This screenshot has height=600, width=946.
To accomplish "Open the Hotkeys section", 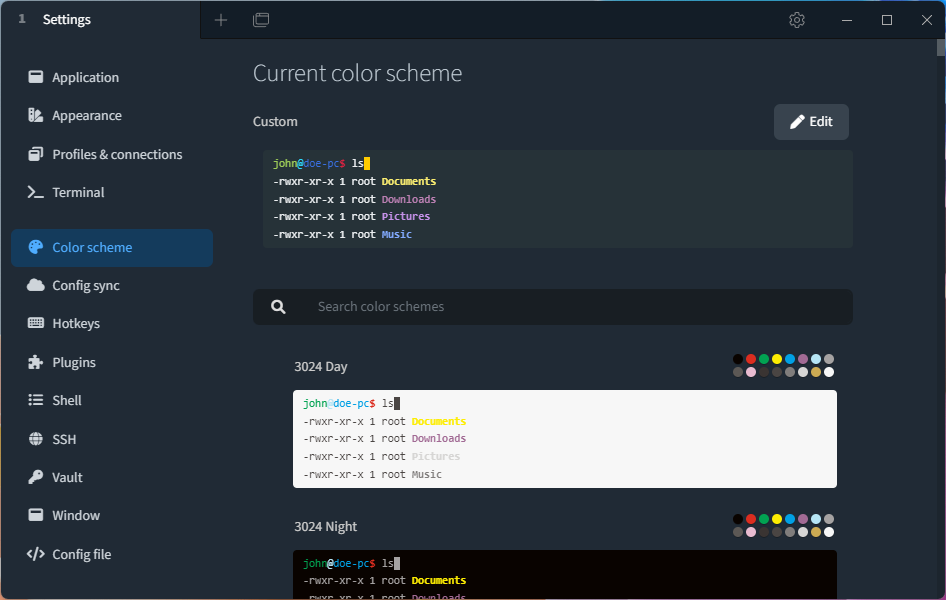I will (x=112, y=323).
